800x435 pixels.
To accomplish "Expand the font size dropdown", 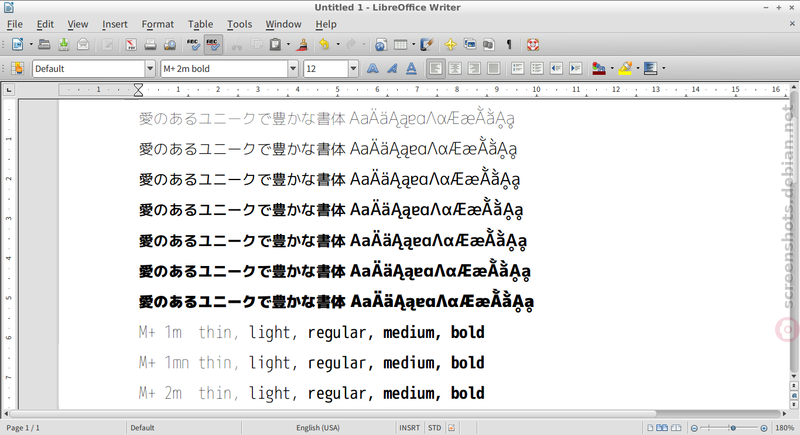I will click(x=353, y=68).
